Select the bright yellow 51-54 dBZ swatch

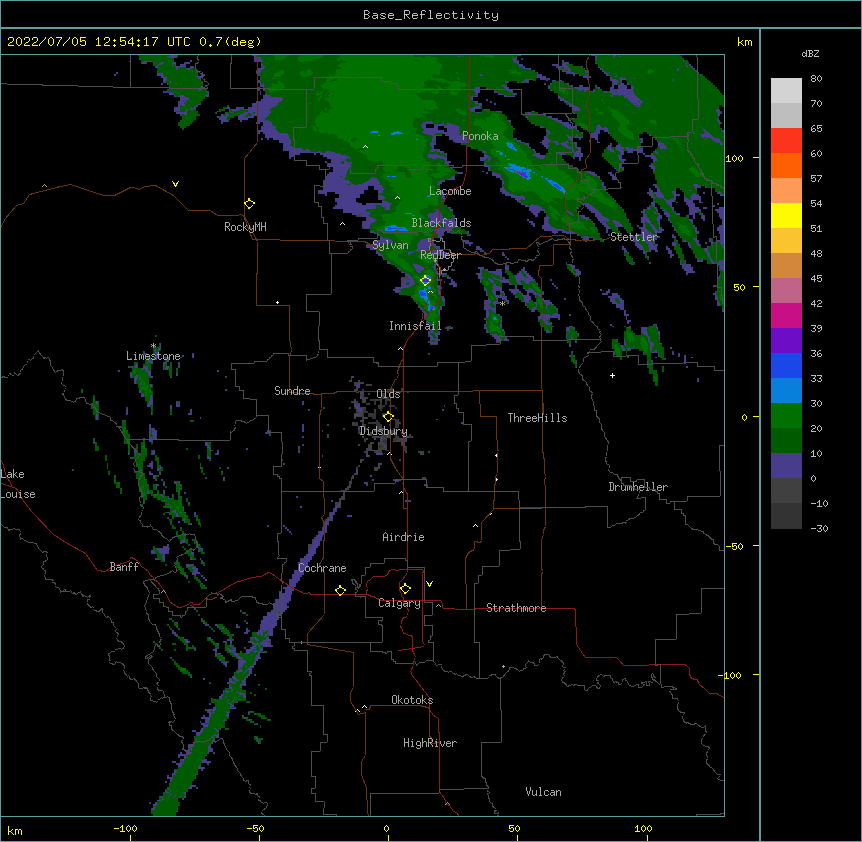pos(786,215)
